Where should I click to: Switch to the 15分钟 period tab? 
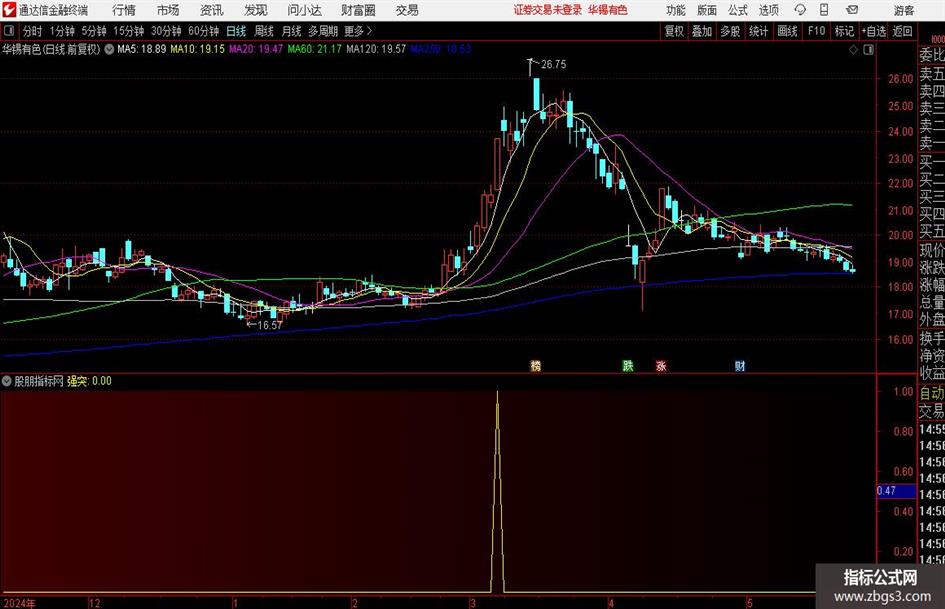128,31
